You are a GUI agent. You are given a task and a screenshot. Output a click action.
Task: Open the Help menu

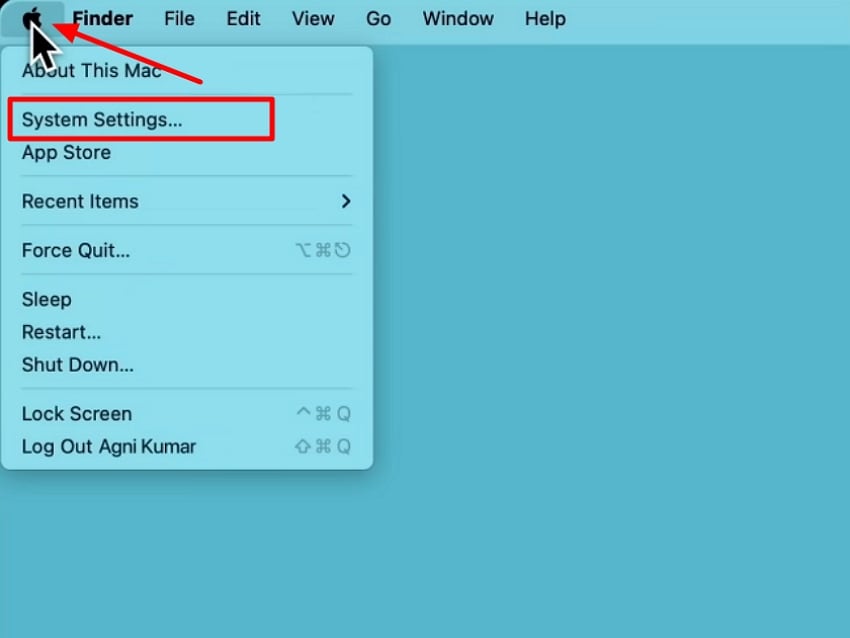tap(545, 18)
